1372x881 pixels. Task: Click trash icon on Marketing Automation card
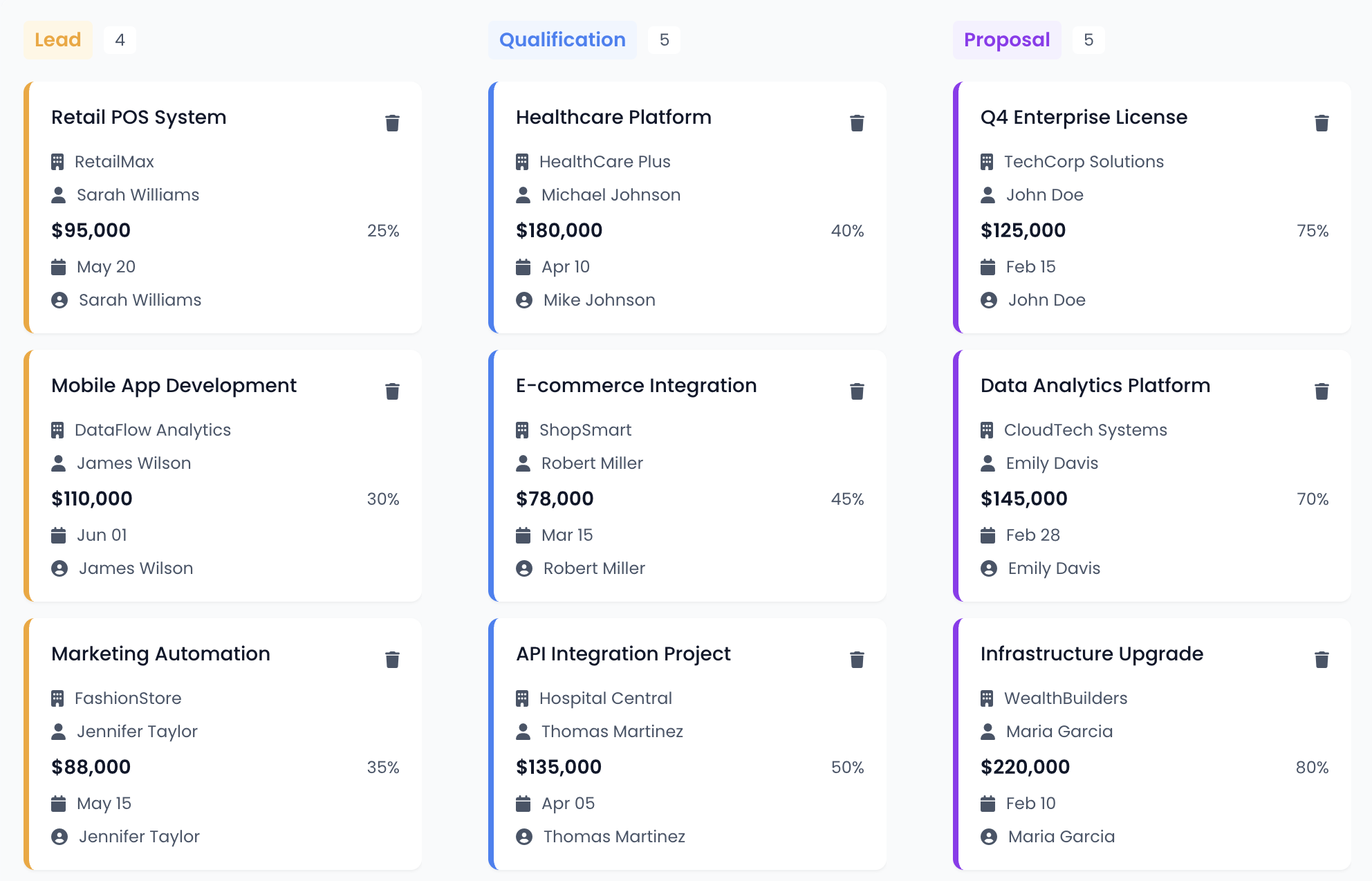click(x=392, y=660)
